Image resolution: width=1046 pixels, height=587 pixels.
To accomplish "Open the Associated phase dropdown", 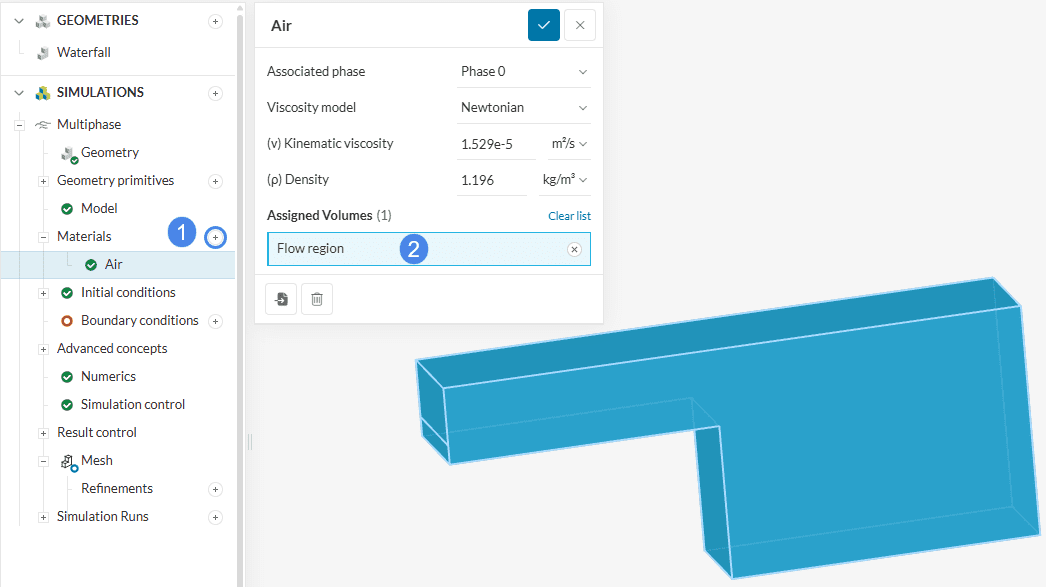I will (x=523, y=72).
